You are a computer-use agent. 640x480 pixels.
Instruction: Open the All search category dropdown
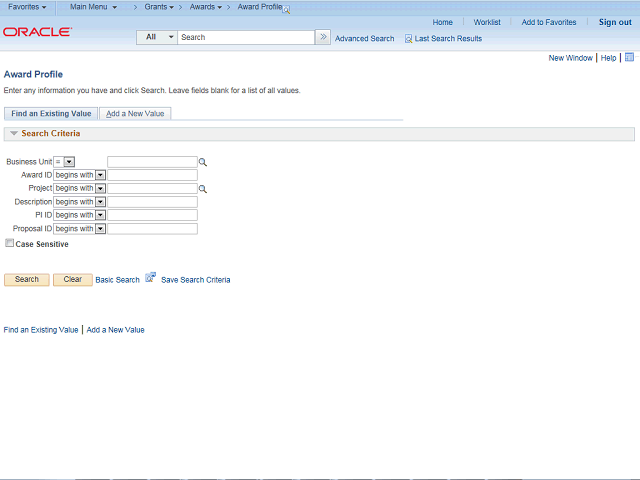(x=157, y=37)
